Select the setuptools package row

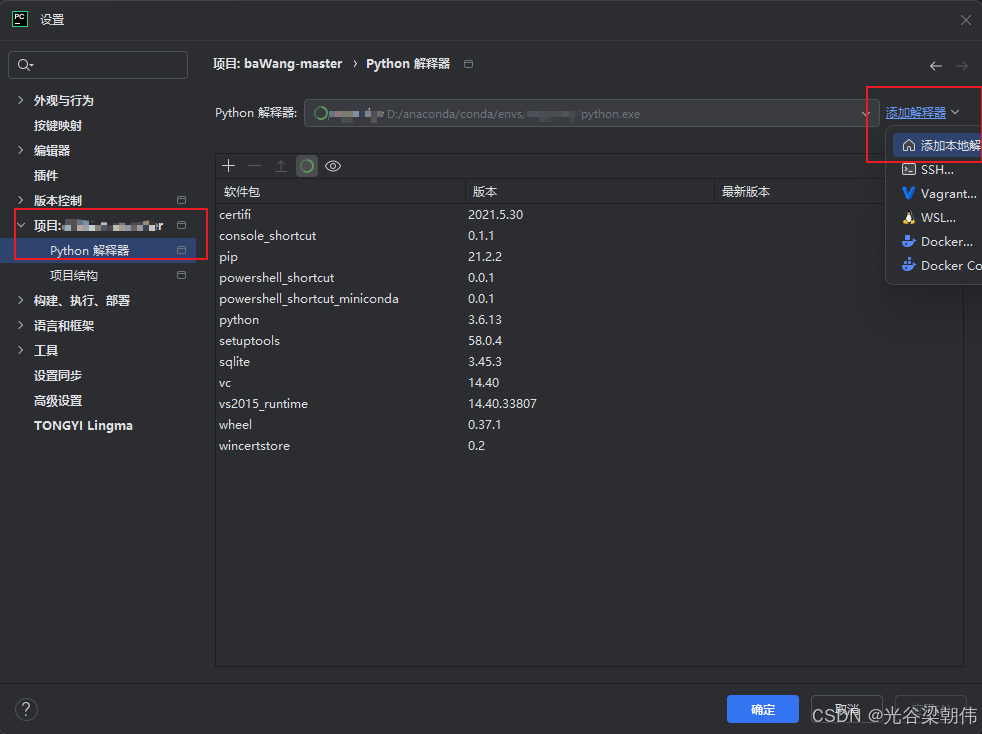coord(589,341)
